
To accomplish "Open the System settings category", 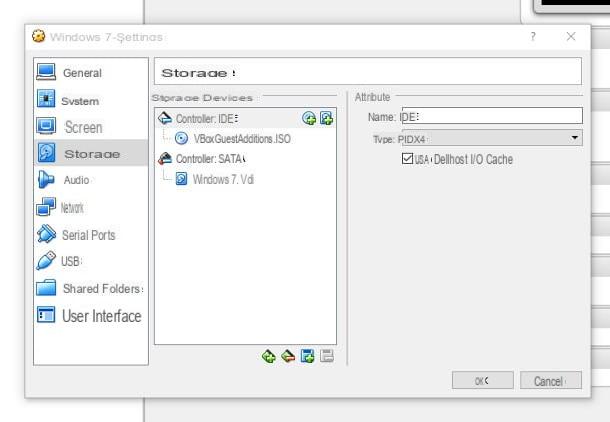I will 91,101.
